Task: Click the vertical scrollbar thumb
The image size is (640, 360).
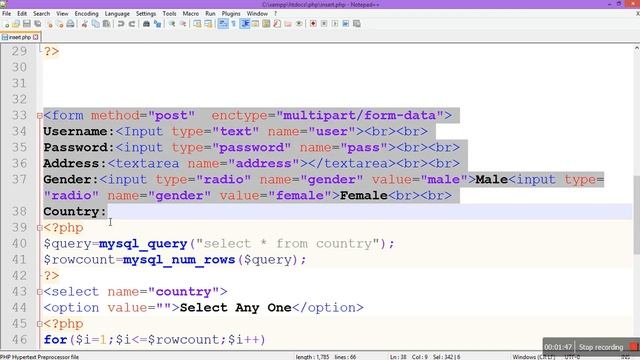Action: 636,215
